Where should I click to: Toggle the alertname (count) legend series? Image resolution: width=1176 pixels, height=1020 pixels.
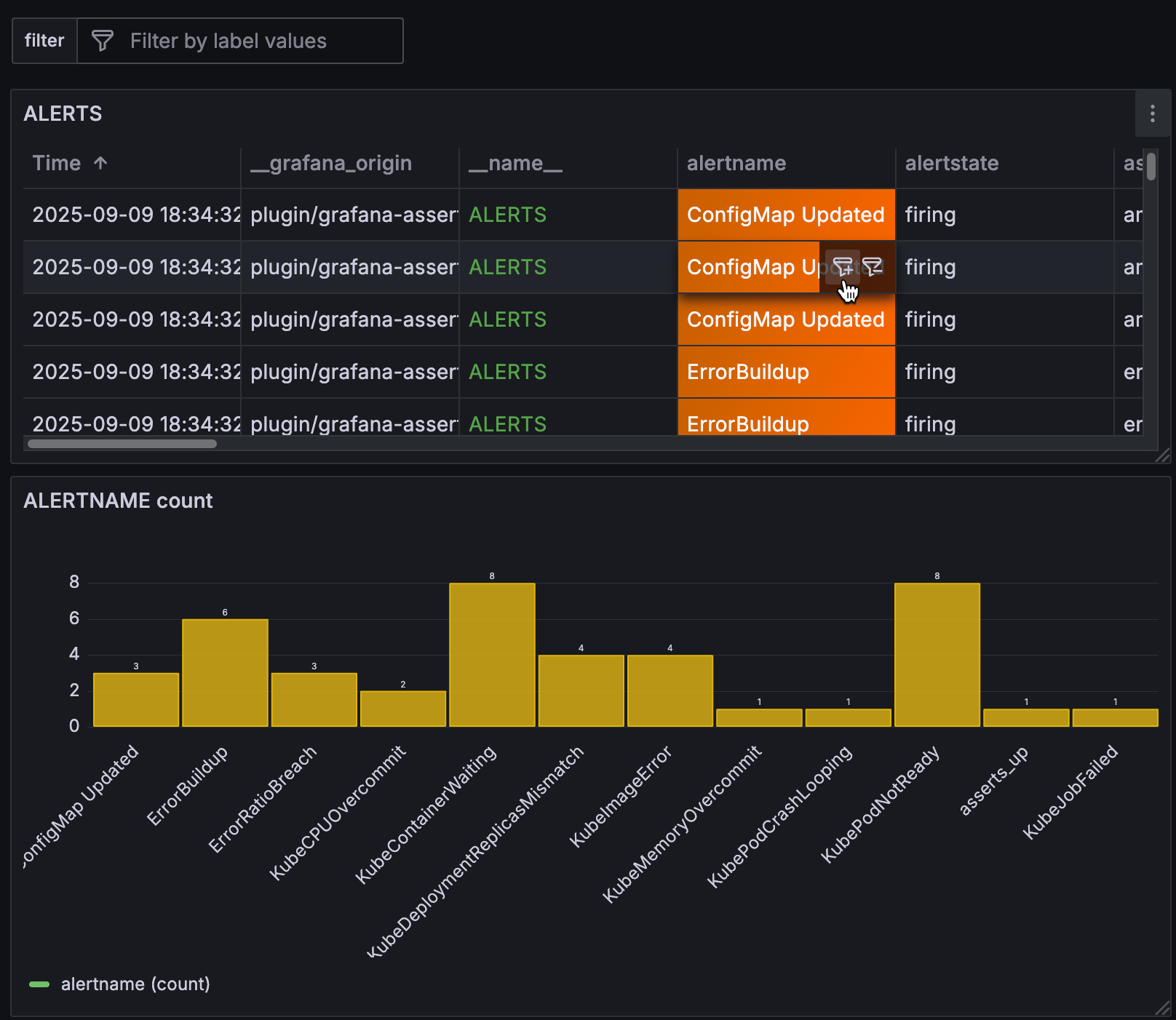coord(135,984)
